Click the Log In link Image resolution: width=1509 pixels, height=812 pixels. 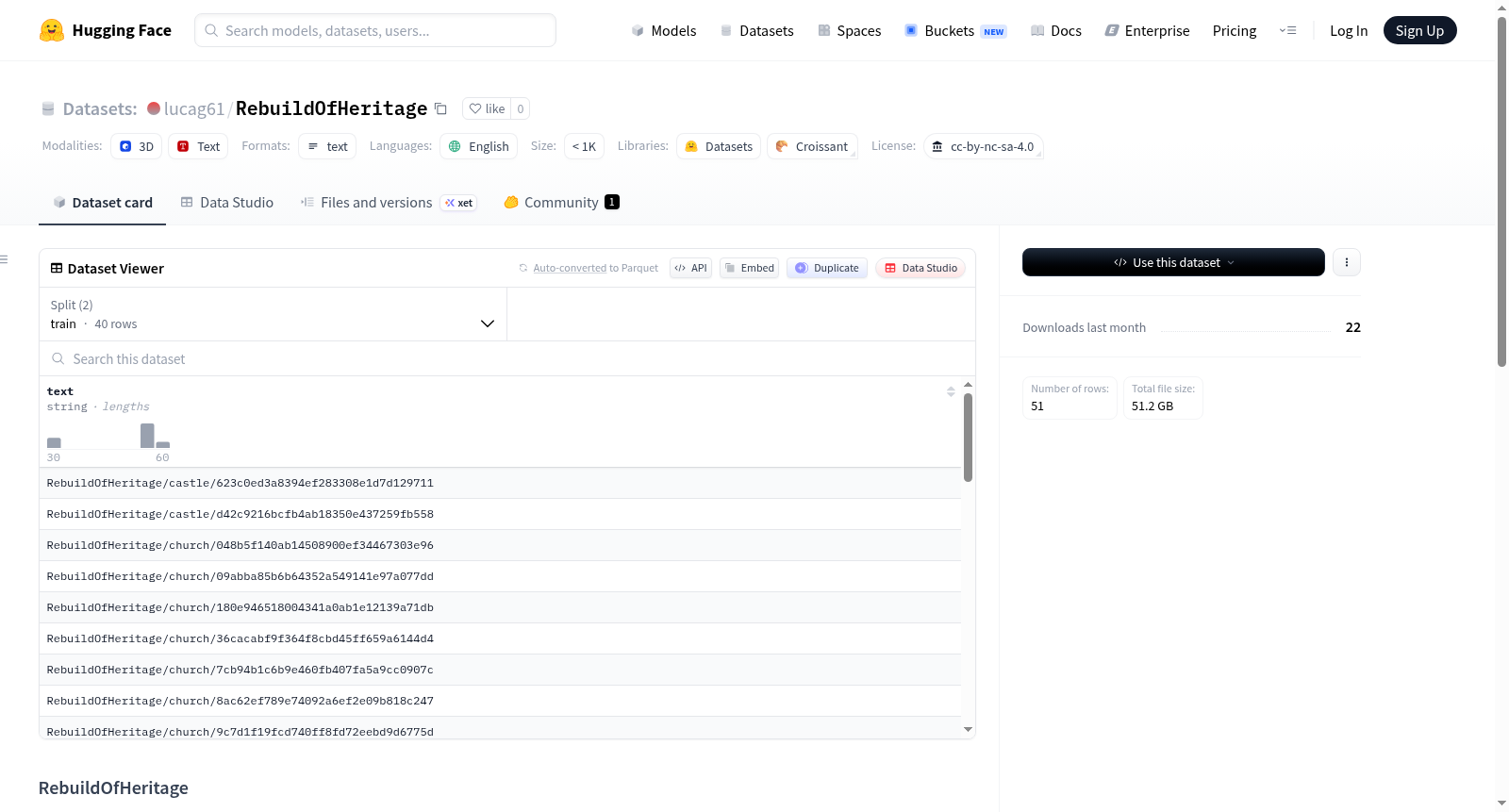tap(1349, 30)
